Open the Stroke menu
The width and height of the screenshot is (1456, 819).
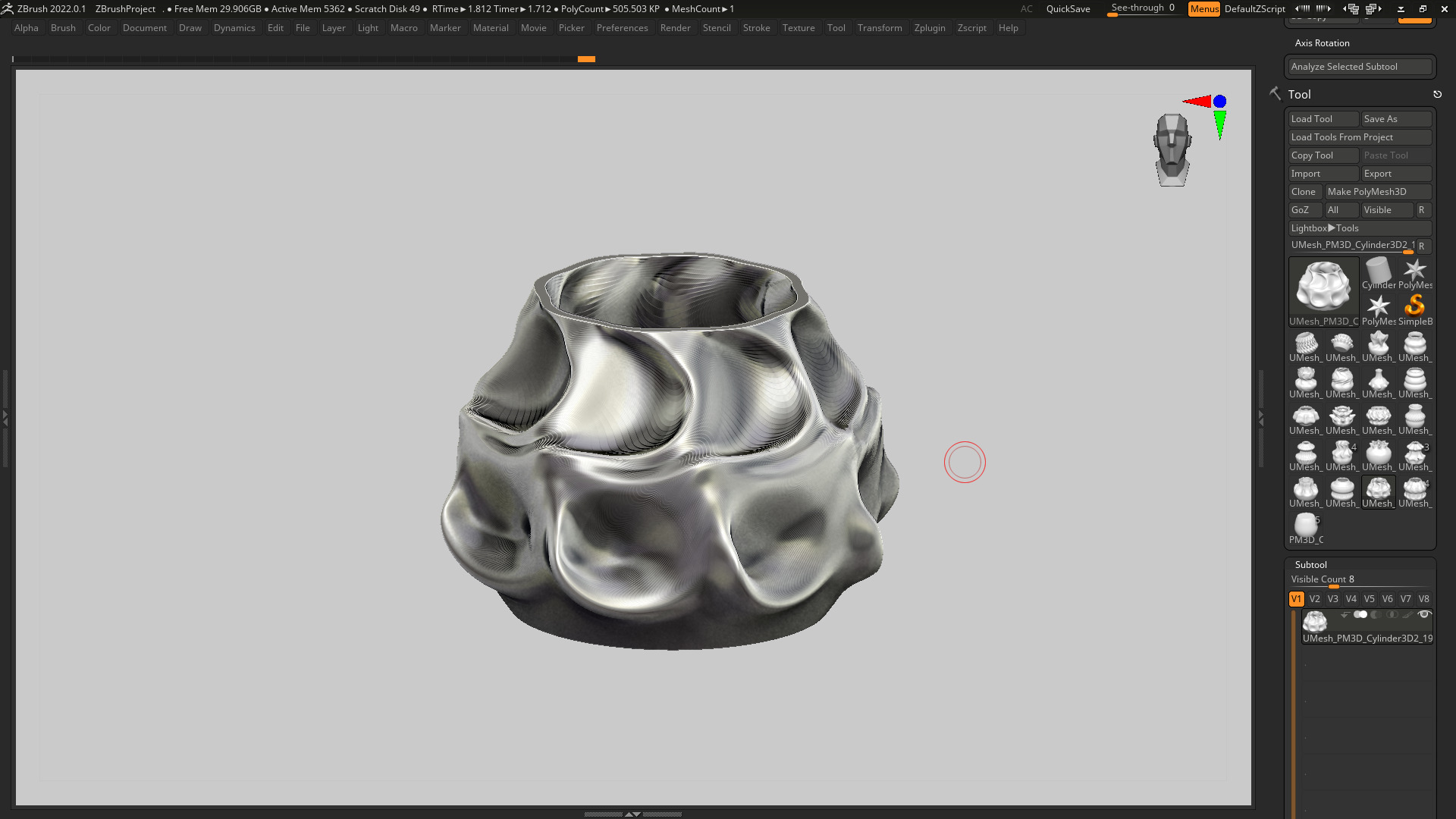[x=756, y=27]
